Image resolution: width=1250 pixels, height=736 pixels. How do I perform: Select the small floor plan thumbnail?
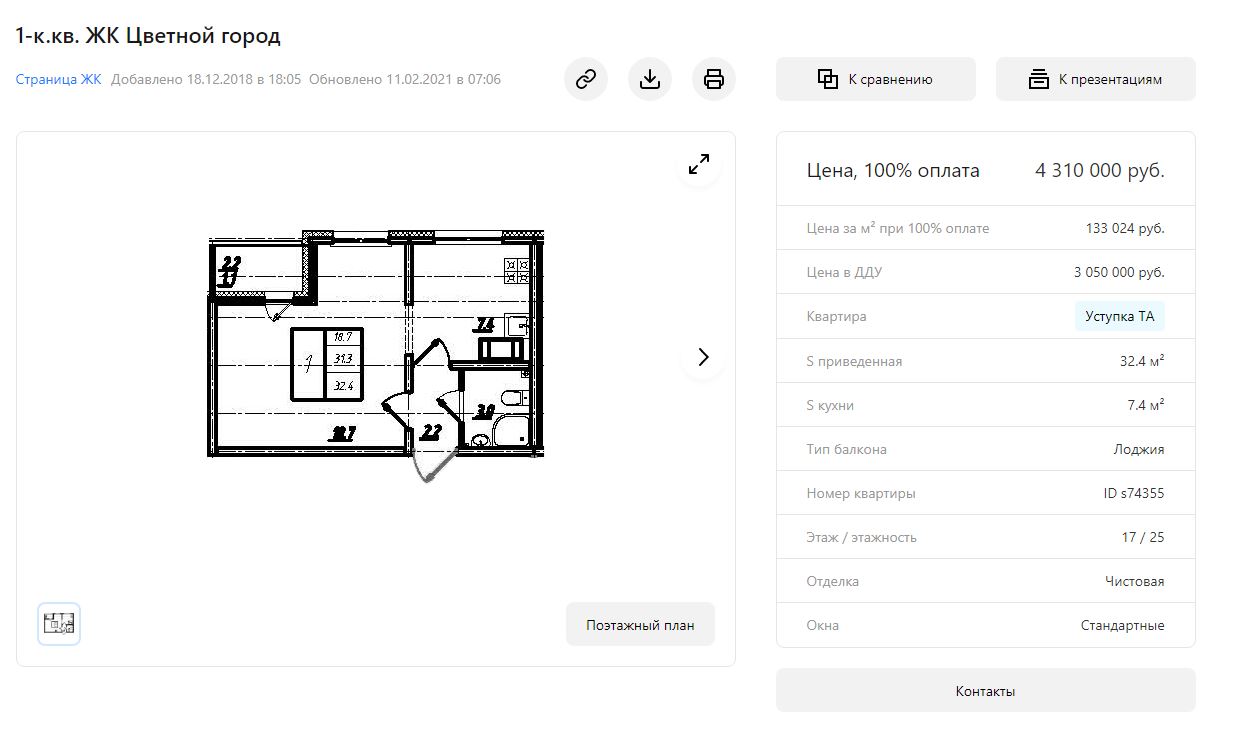tap(59, 624)
